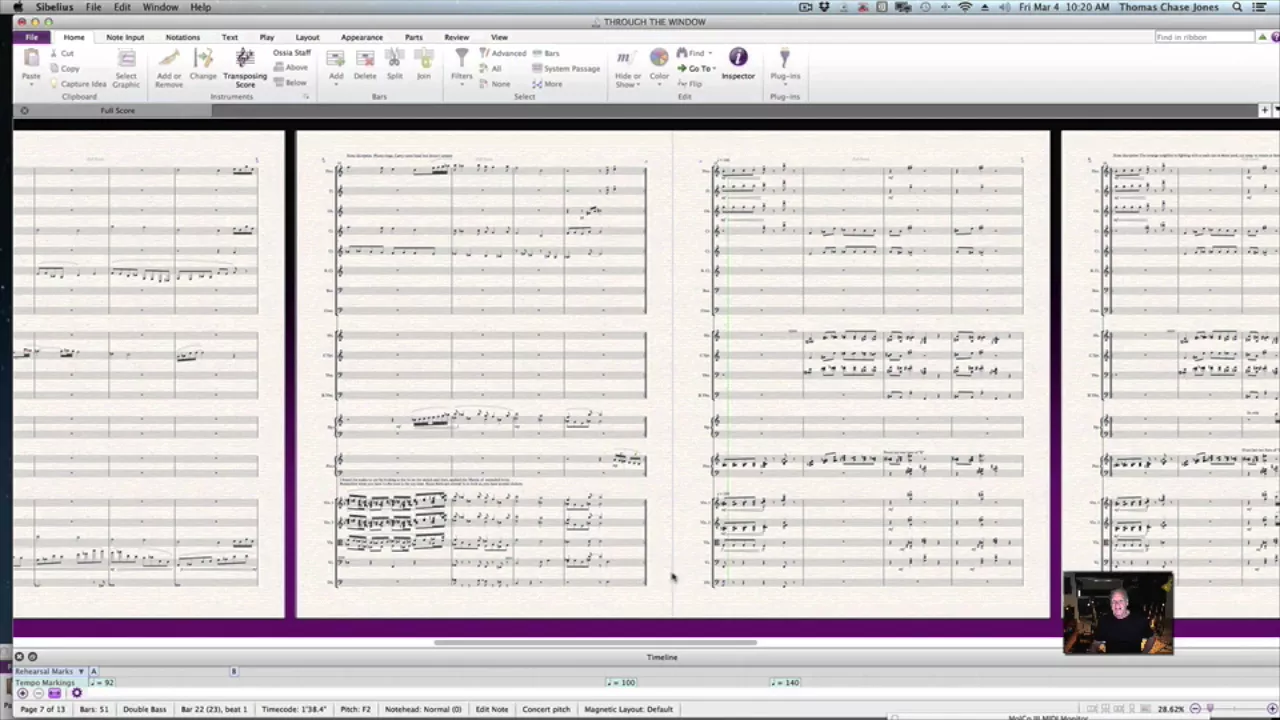Toggle the purple timeline view icon
This screenshot has height=720, width=1280.
pos(54,693)
